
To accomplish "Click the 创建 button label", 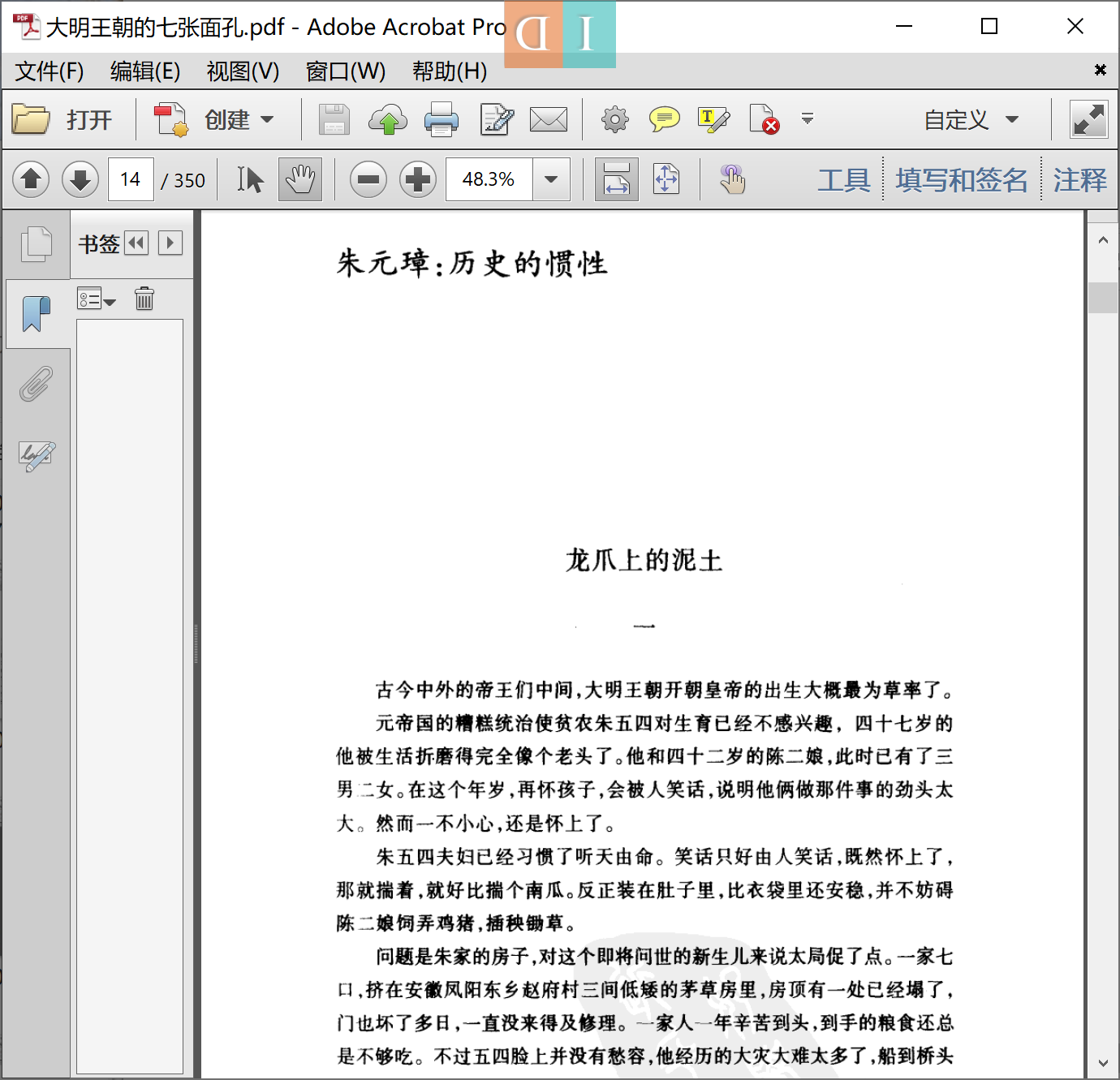I will click(227, 120).
